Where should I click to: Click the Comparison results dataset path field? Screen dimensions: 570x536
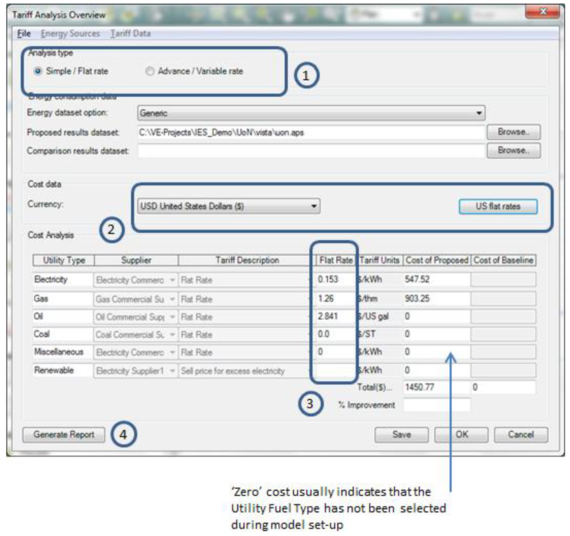click(x=311, y=151)
